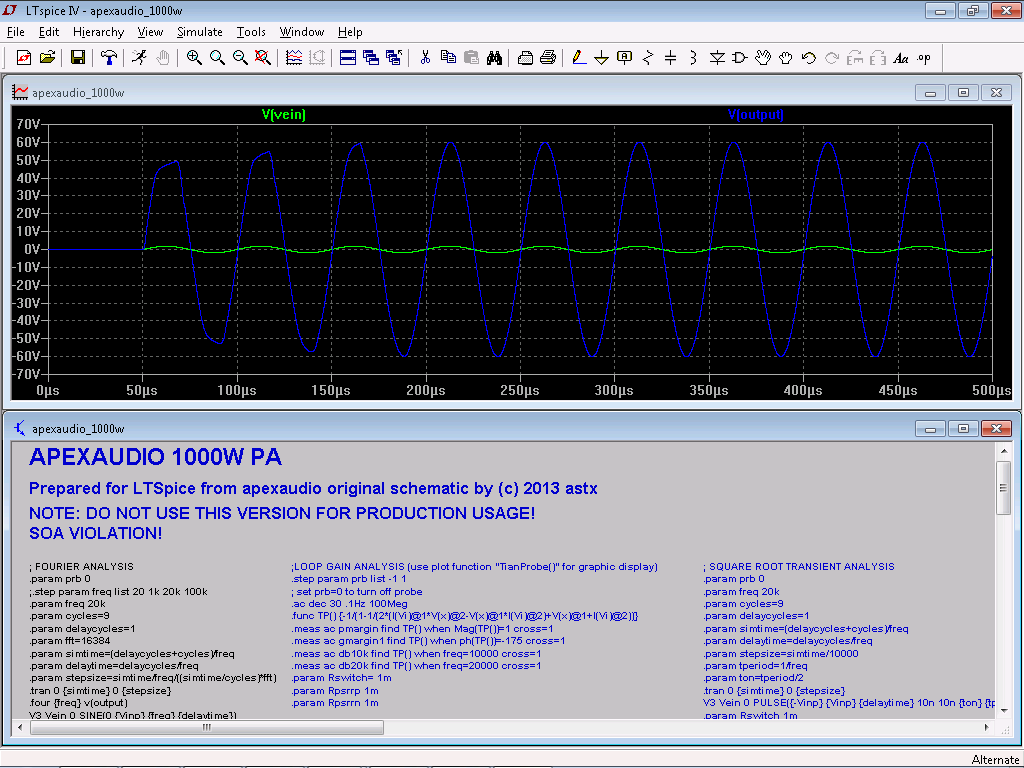This screenshot has height=768, width=1024.
Task: Select the Draw Wire pencil tool
Action: click(x=579, y=58)
